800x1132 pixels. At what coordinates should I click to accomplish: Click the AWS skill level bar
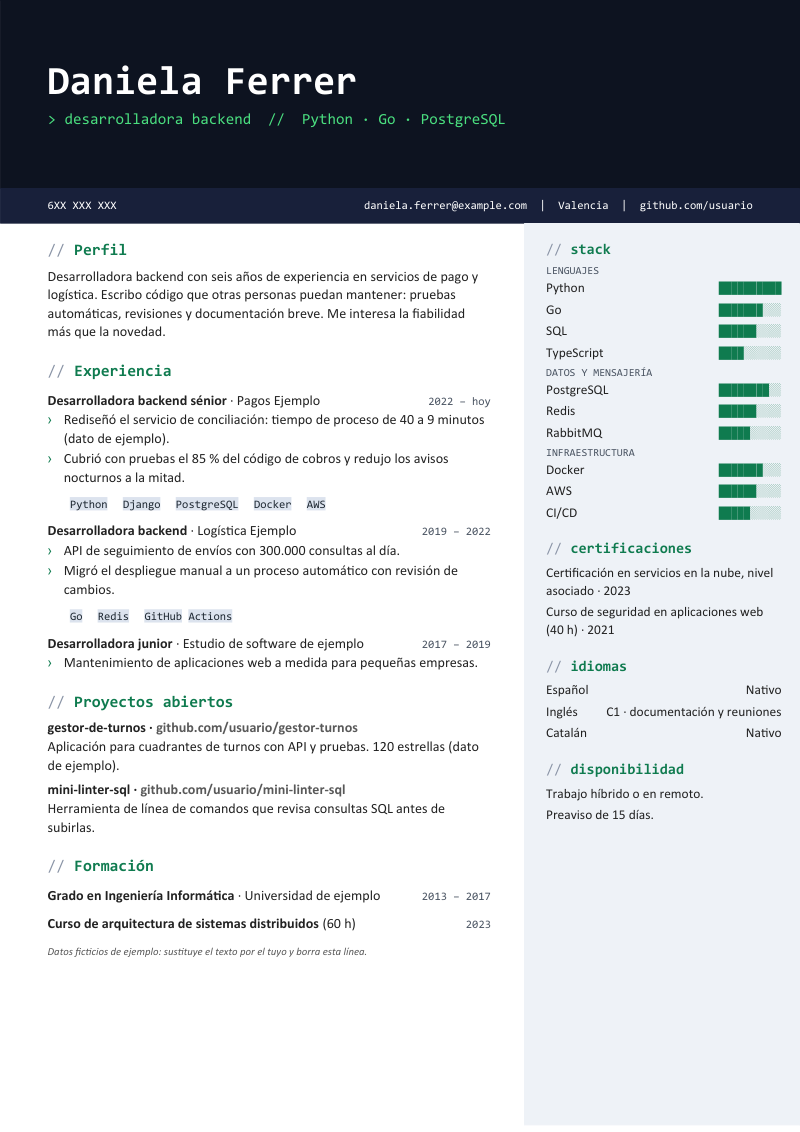tap(749, 492)
